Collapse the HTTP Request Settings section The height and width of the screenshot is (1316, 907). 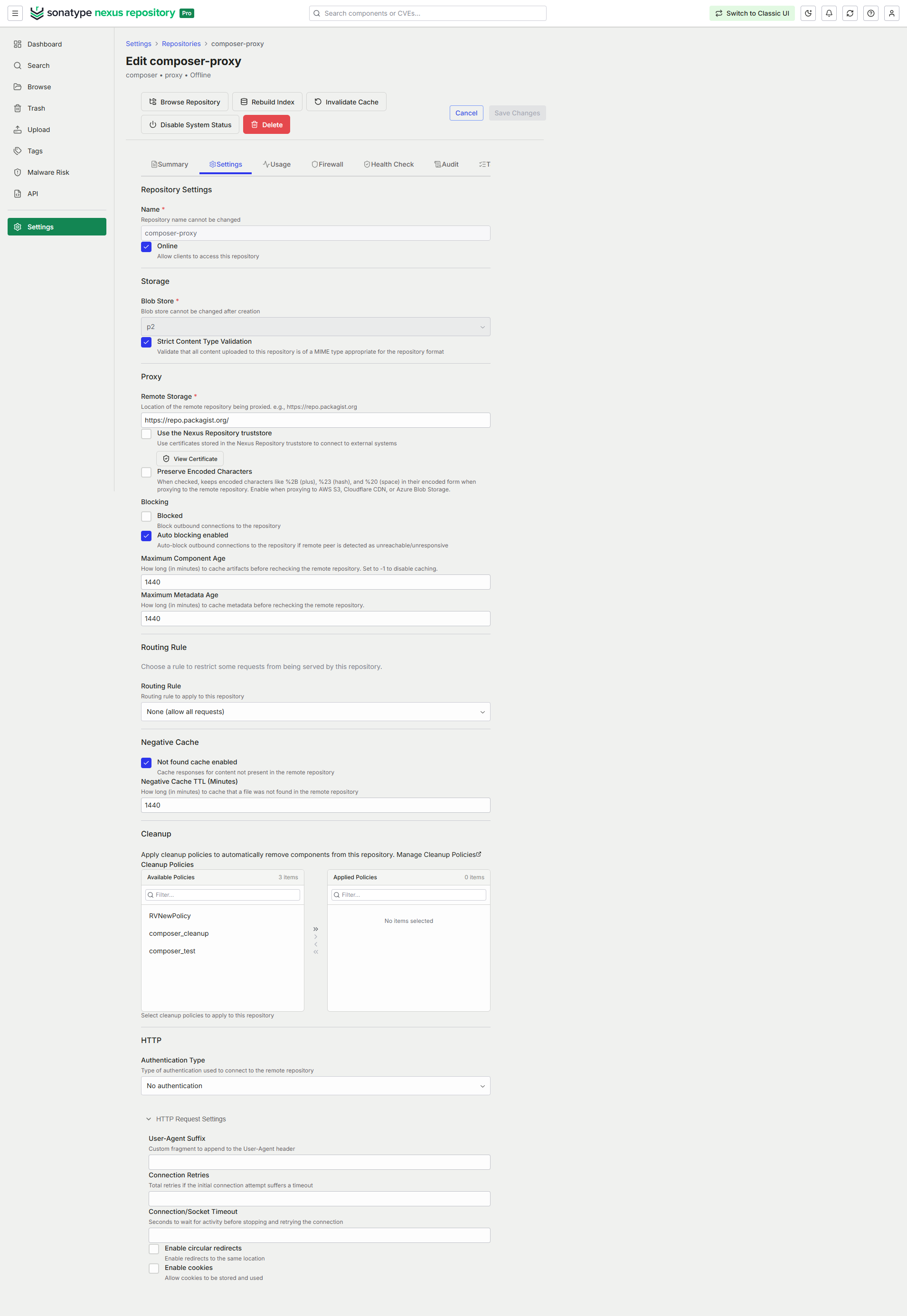coord(187,1119)
